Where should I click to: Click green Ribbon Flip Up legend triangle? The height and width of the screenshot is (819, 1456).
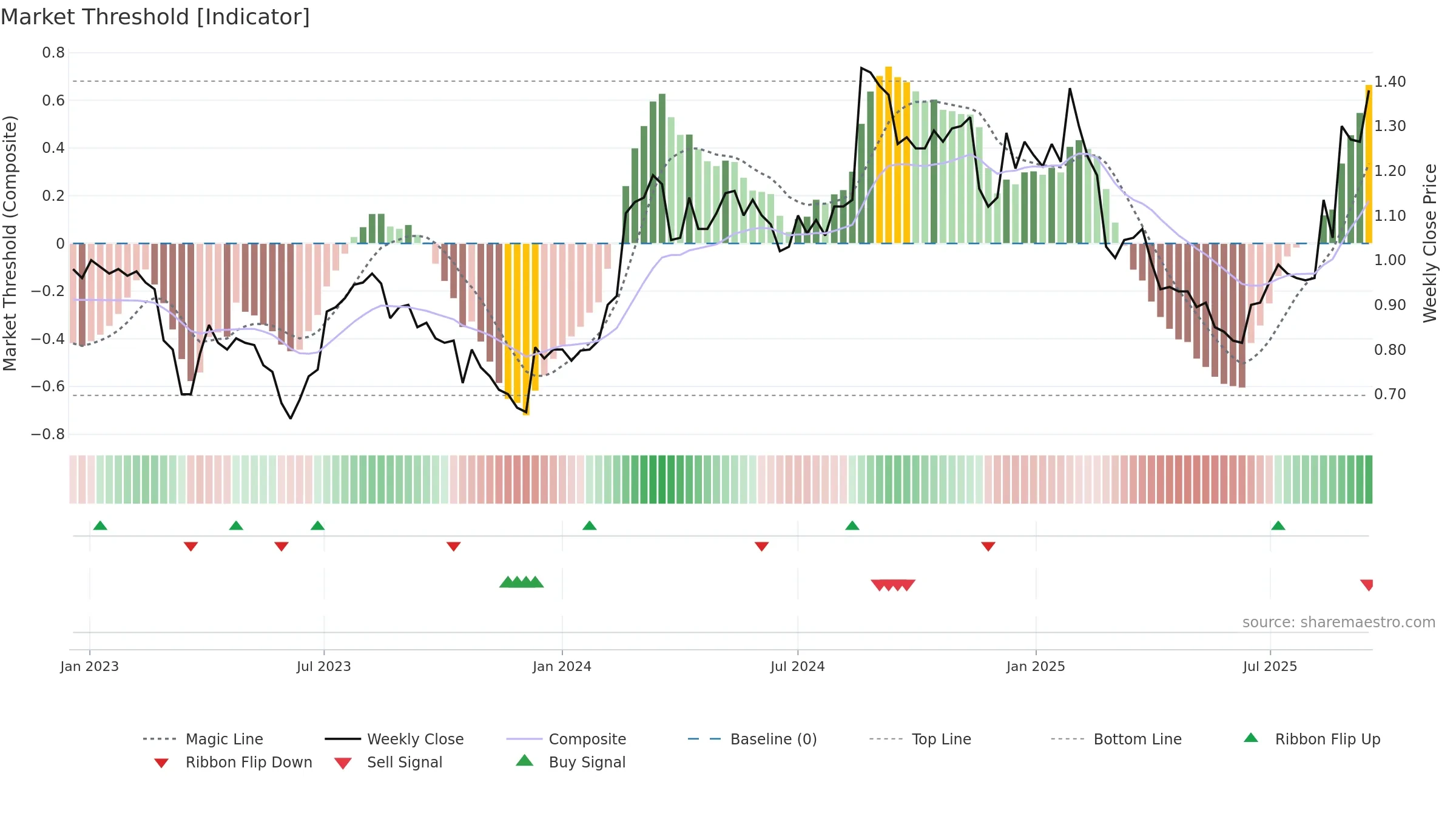[x=1251, y=738]
